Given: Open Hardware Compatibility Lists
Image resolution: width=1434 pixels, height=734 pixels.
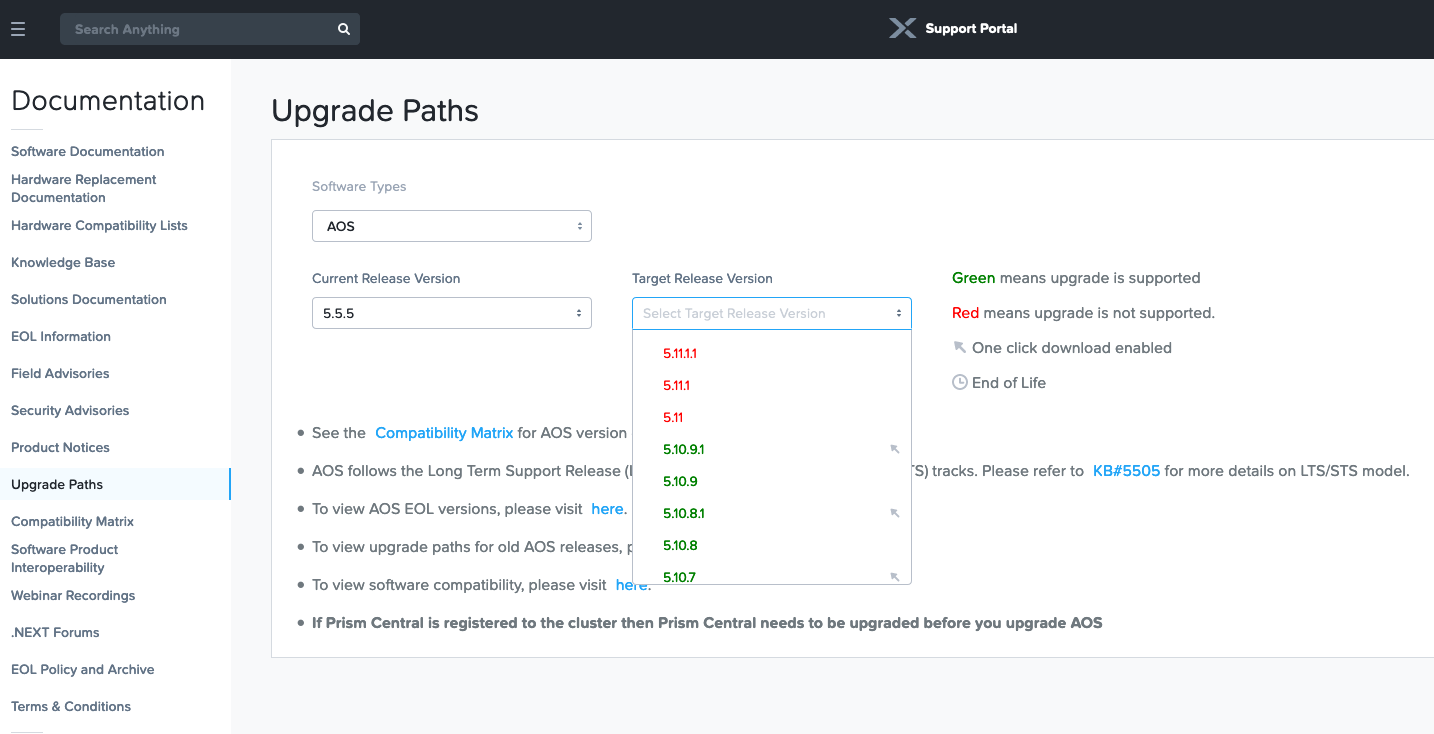Looking at the screenshot, I should (99, 226).
